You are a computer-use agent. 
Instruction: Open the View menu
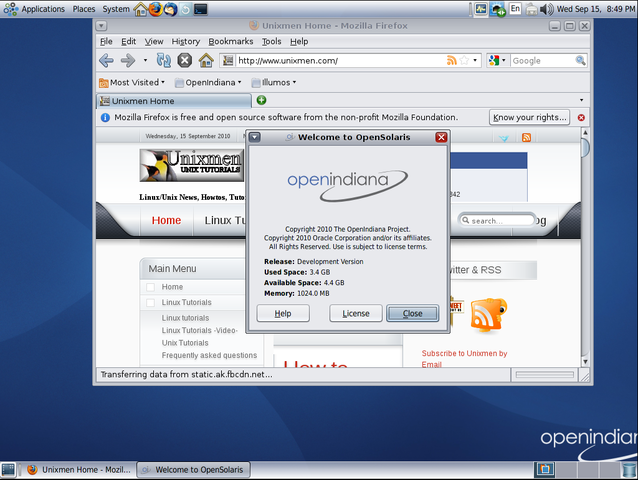pos(154,41)
